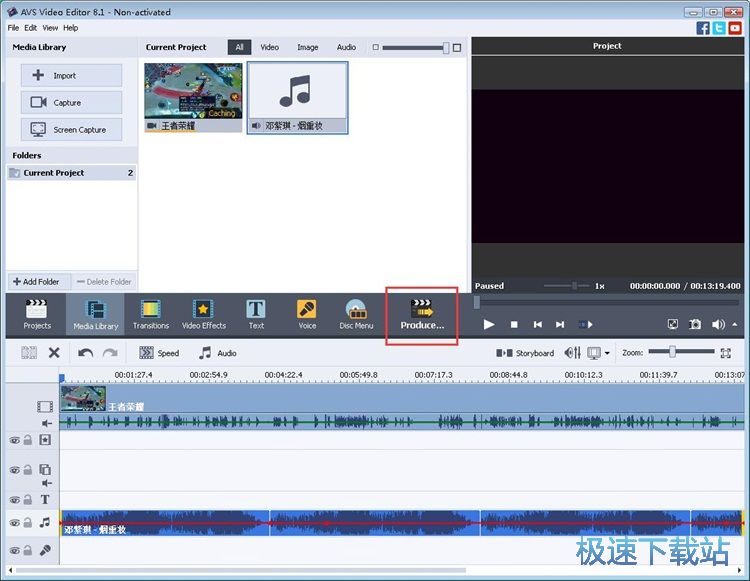Viewport: 750px width, 581px height.
Task: Go to the previous frame
Action: [x=538, y=324]
